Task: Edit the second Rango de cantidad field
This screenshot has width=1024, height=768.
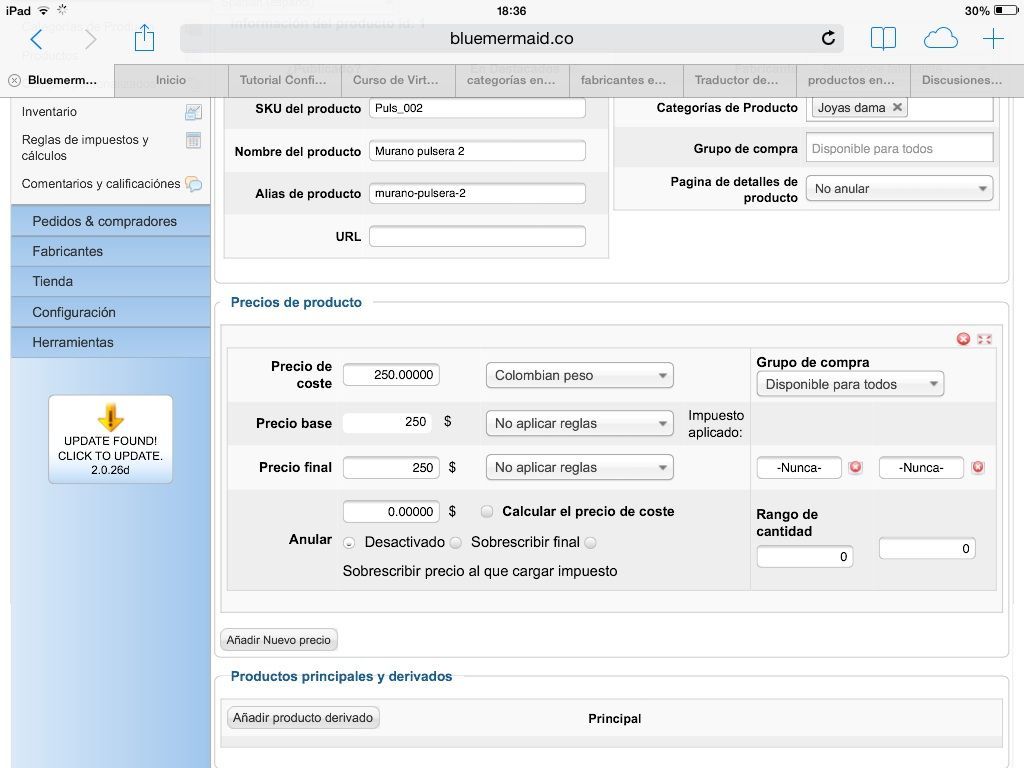Action: tap(927, 549)
